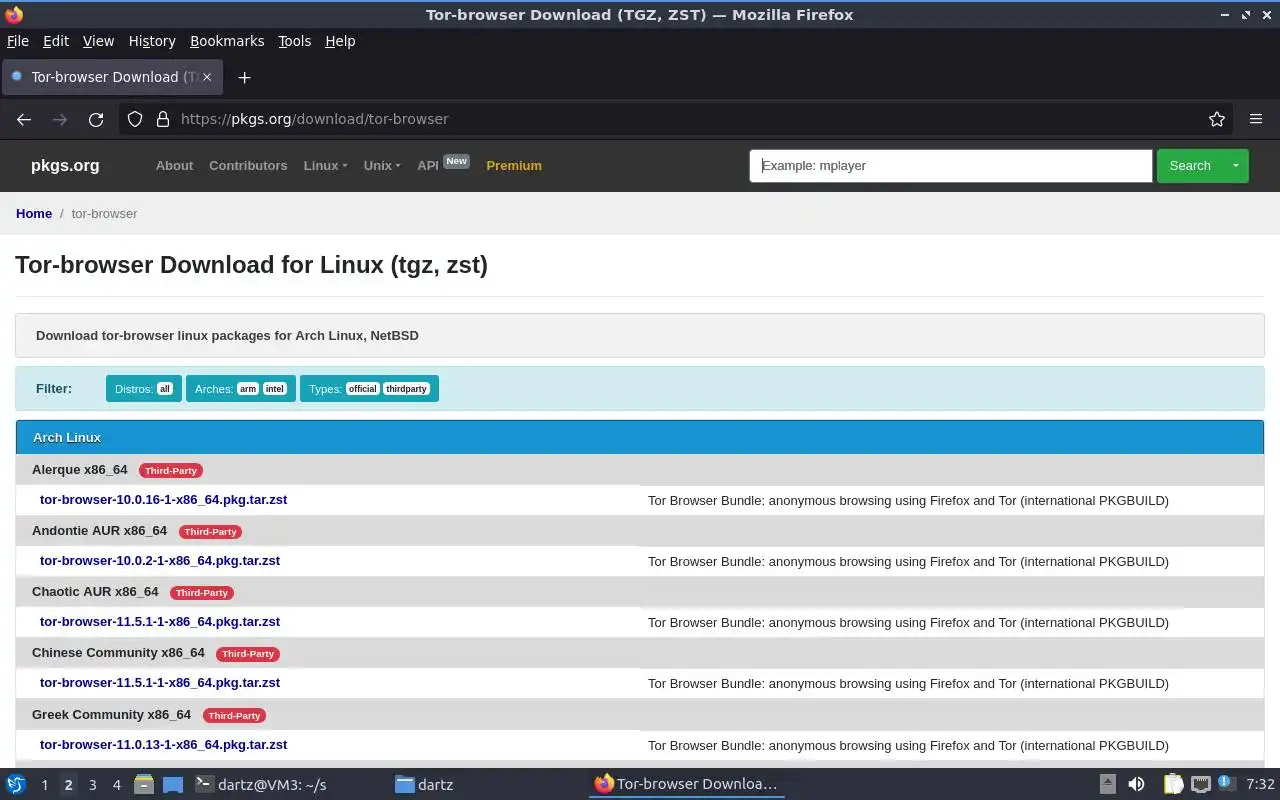Image resolution: width=1280 pixels, height=800 pixels.
Task: Click the browser Back arrow
Action: [24, 119]
